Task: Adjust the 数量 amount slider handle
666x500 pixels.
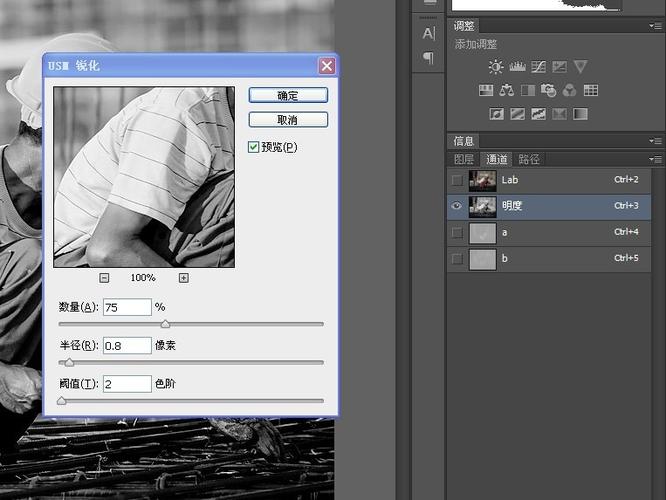Action: [165, 324]
